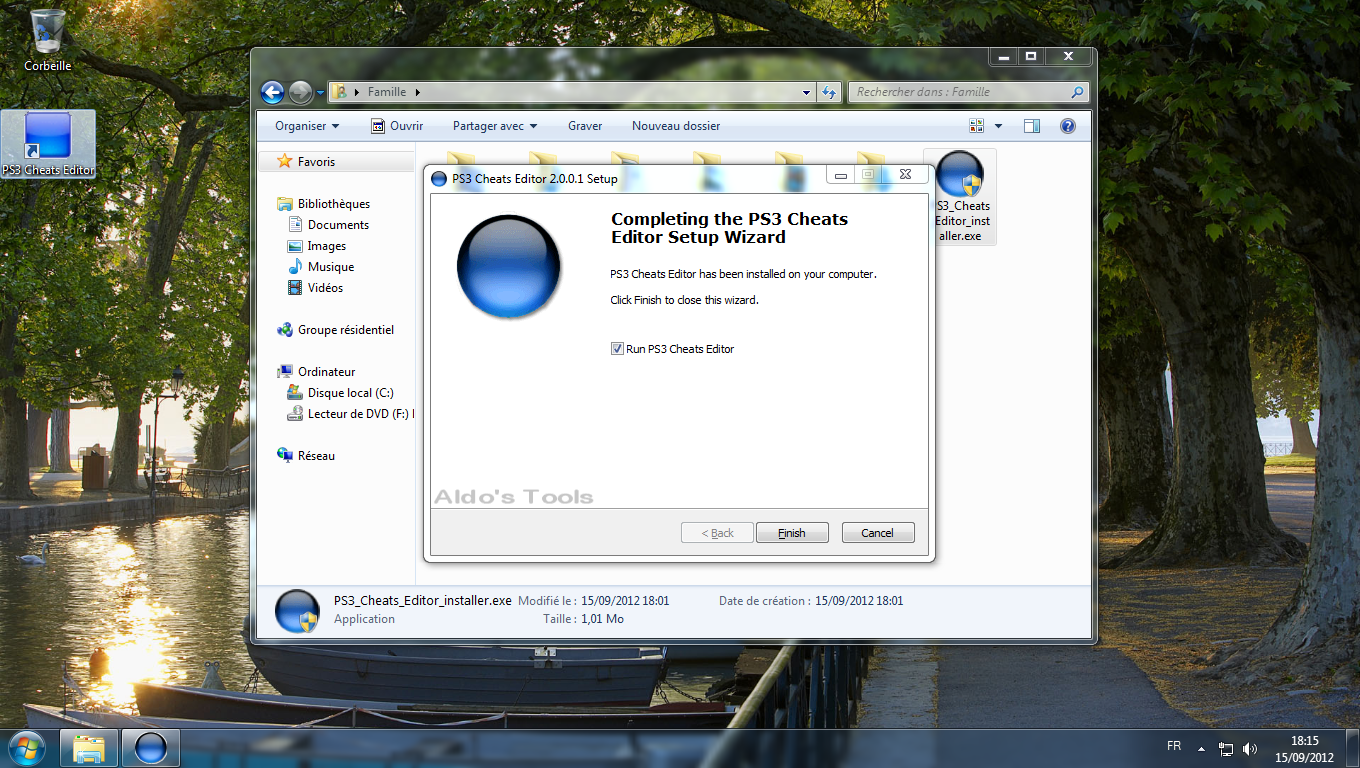Open Organiser dropdown menu
The image size is (1360, 768).
(307, 126)
